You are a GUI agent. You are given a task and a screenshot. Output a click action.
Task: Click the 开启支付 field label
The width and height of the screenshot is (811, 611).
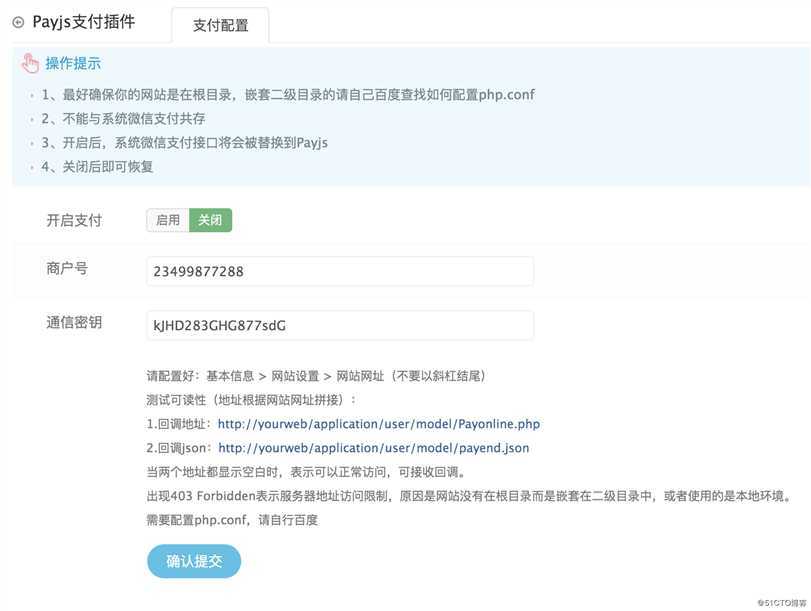[x=74, y=220]
